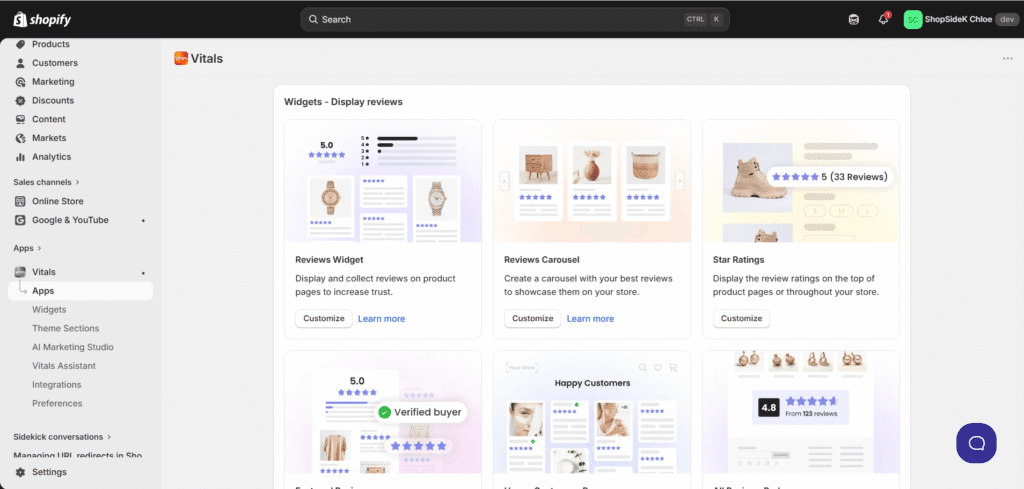Click the Content icon in the sidebar
This screenshot has width=1024, height=489.
tap(20, 119)
